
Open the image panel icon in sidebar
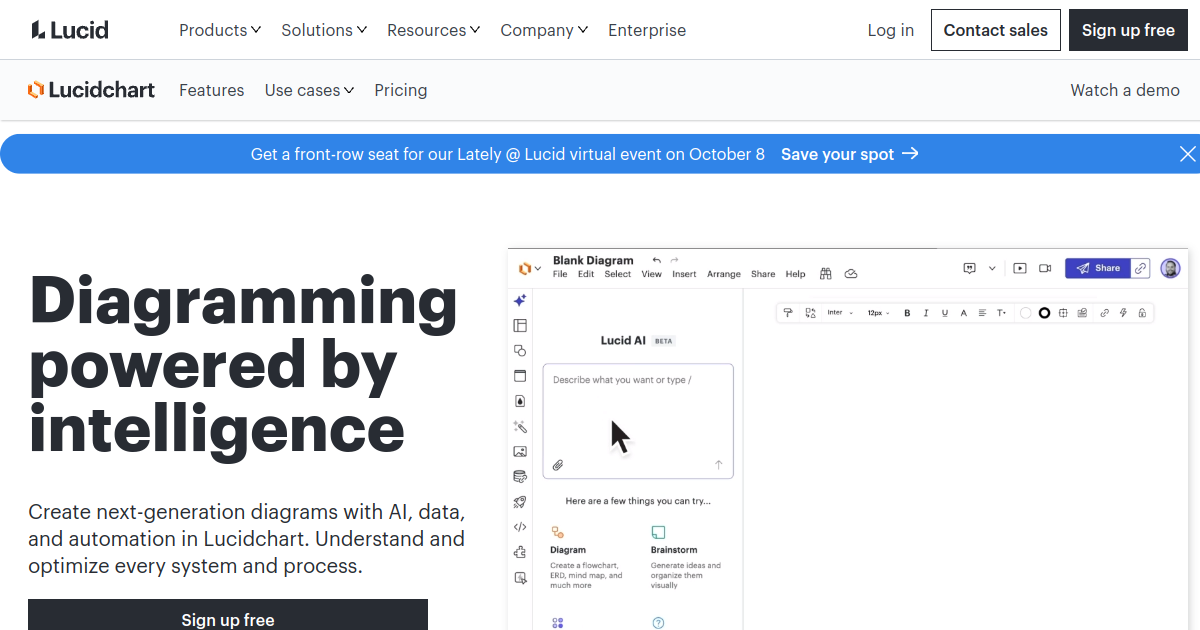coord(520,452)
